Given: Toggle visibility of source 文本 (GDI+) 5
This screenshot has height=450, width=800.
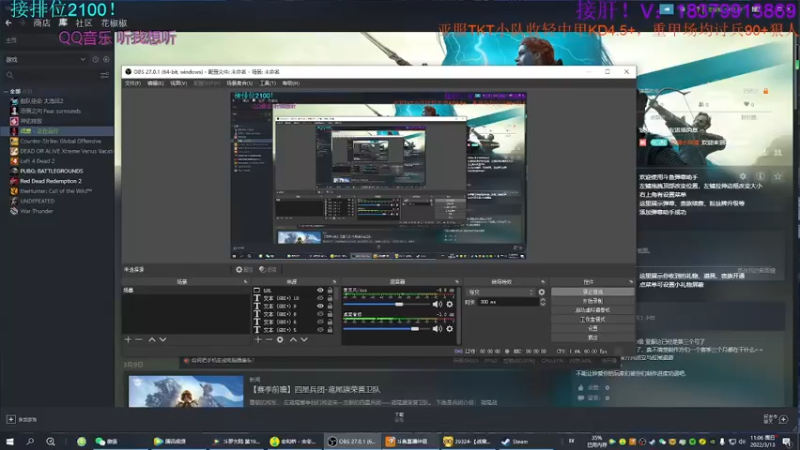Looking at the screenshot, I should (x=320, y=330).
